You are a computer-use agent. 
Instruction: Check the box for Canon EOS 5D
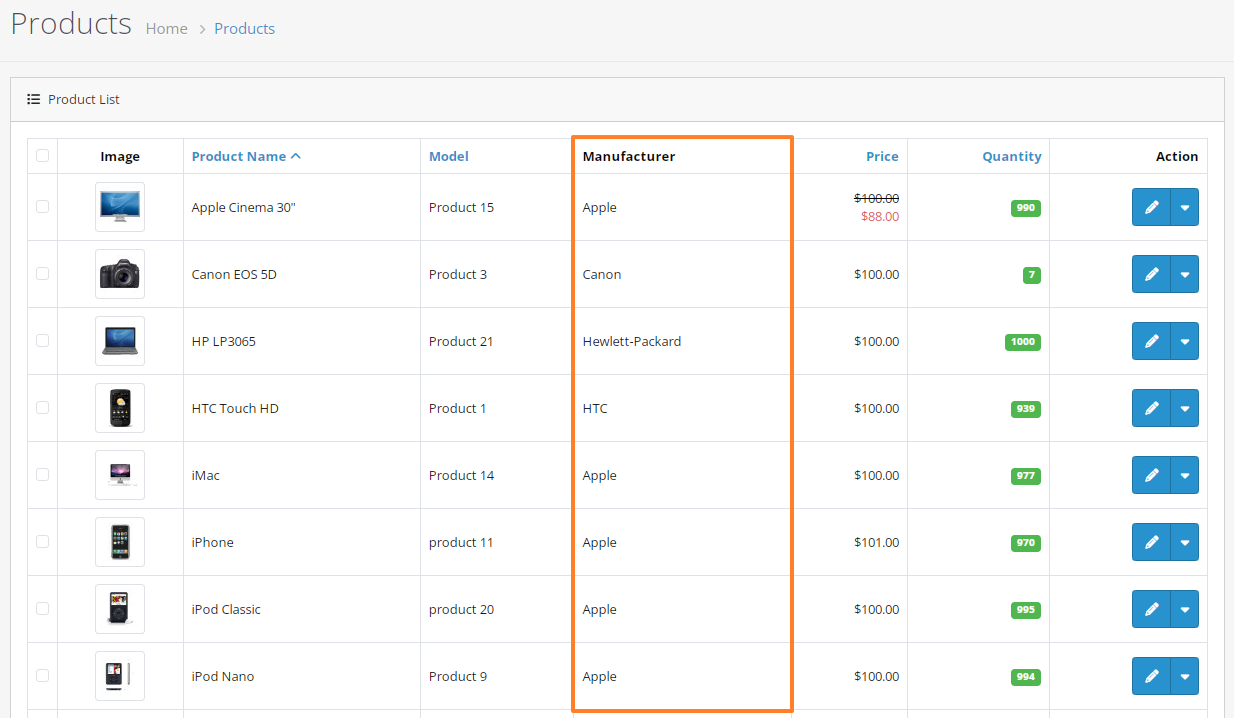42,273
